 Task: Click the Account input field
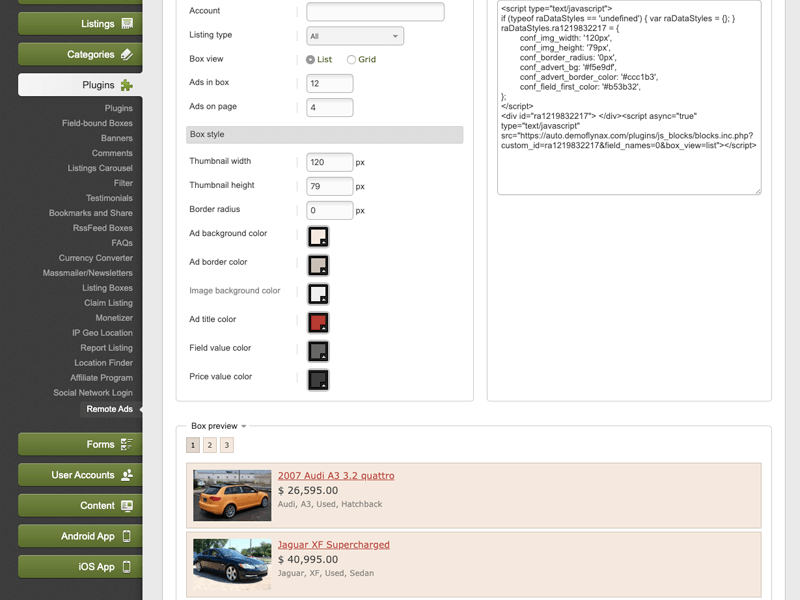click(375, 12)
